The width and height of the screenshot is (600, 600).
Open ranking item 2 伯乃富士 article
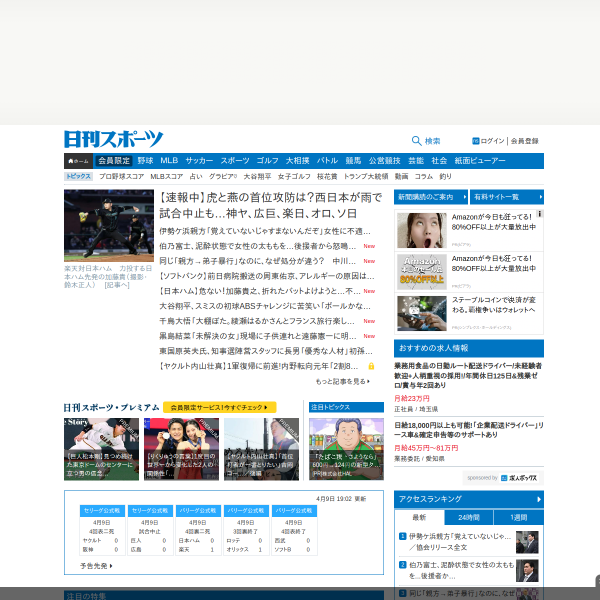point(461,570)
